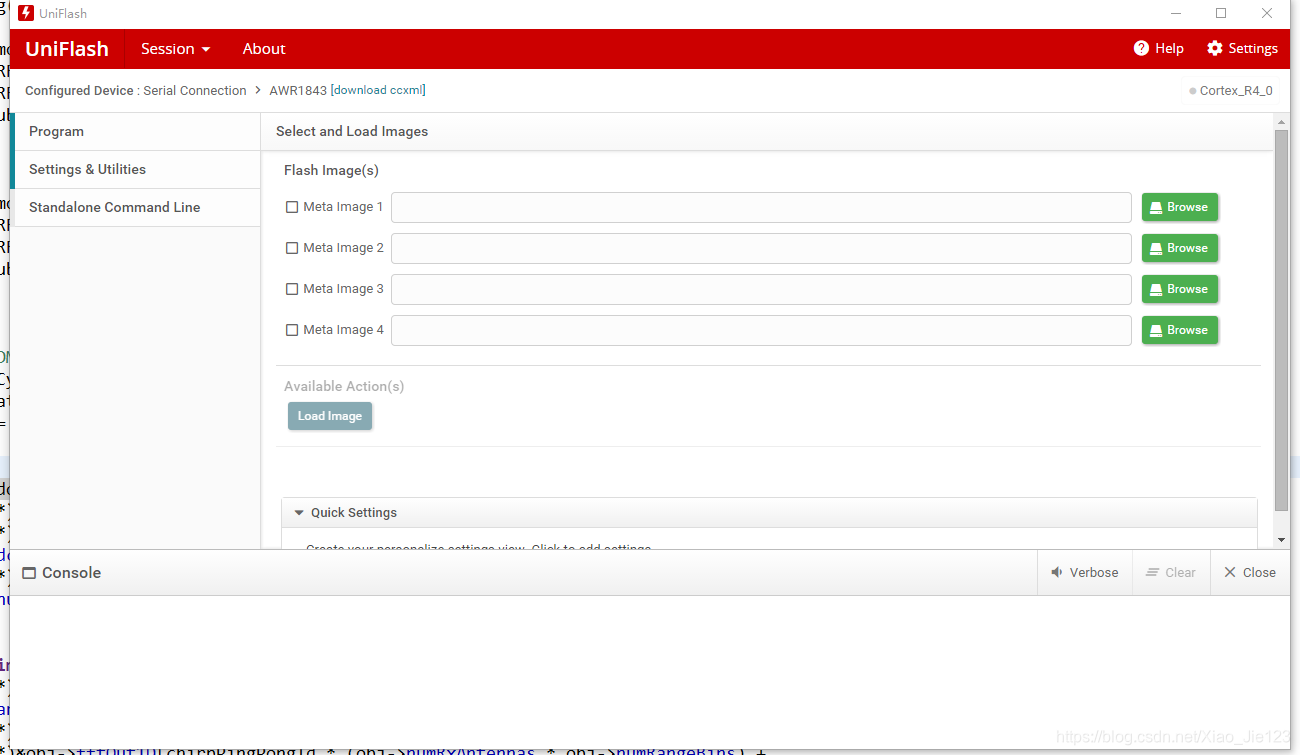Check the Meta Image 4 checkbox
Image resolution: width=1300 pixels, height=755 pixels.
[x=292, y=330]
